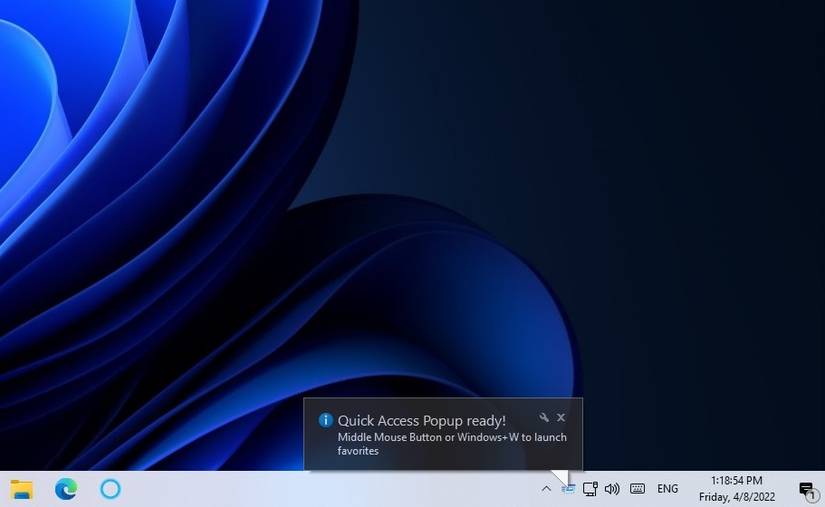Click the 1:18:54 PM time display
The height and width of the screenshot is (507, 825).
pyautogui.click(x=736, y=481)
